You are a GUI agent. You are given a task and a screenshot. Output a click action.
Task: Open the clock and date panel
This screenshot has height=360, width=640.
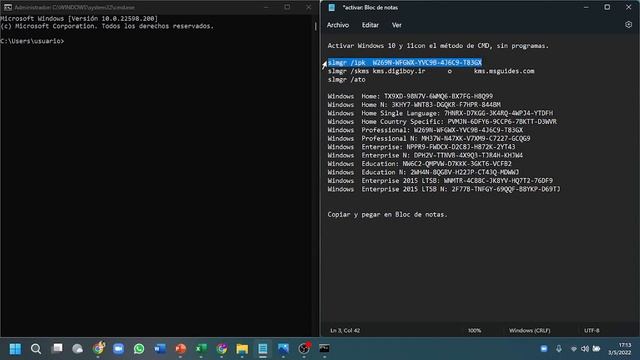click(620, 349)
